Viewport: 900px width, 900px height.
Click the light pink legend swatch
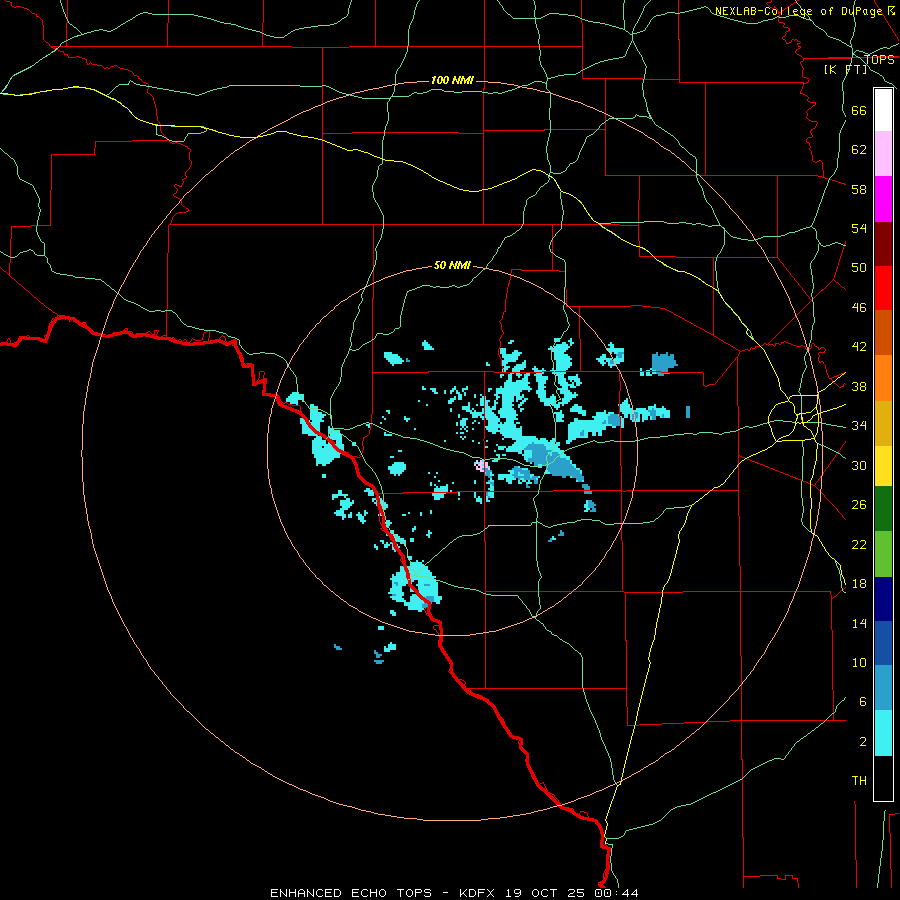pos(883,154)
